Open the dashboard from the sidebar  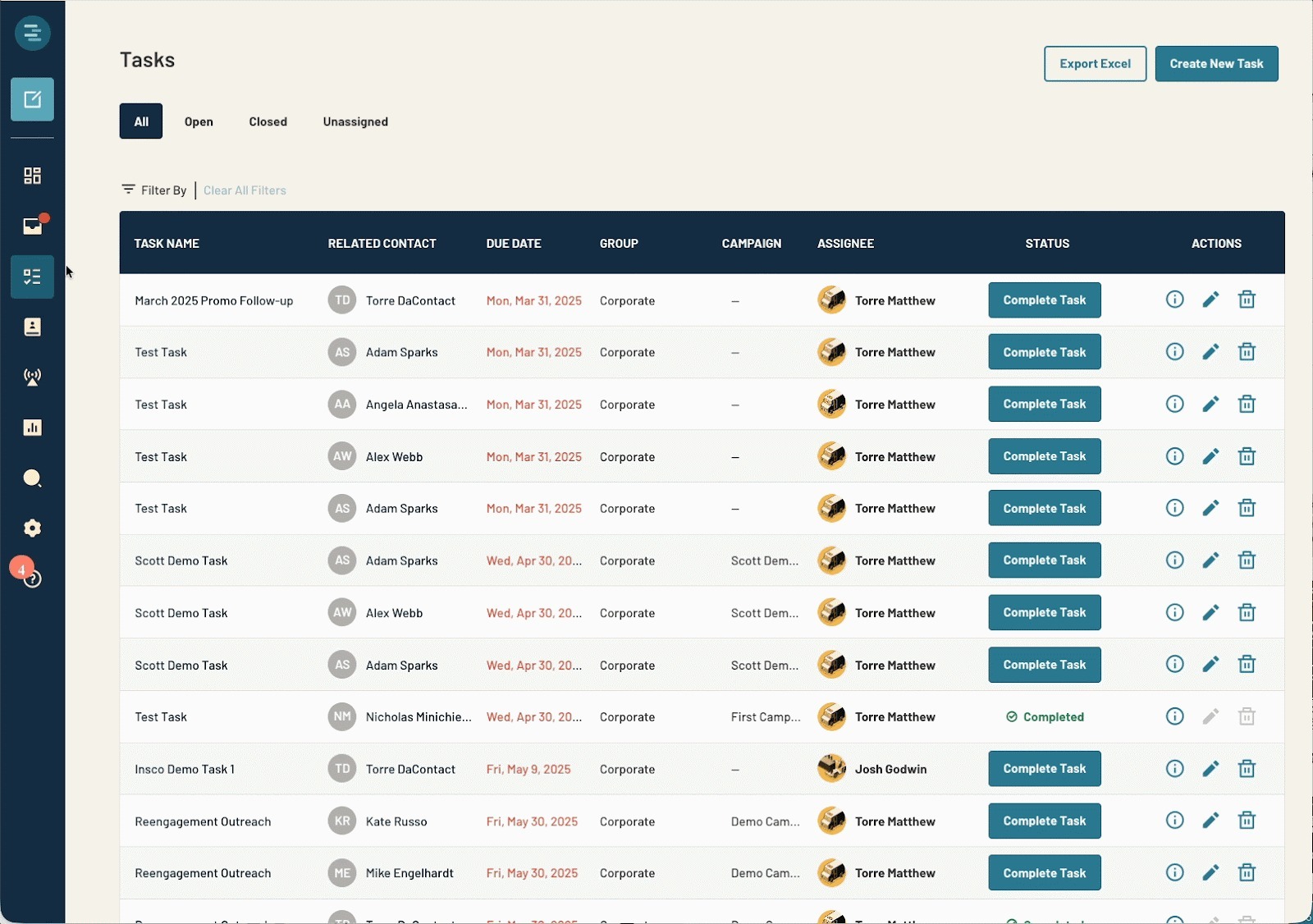(x=32, y=176)
